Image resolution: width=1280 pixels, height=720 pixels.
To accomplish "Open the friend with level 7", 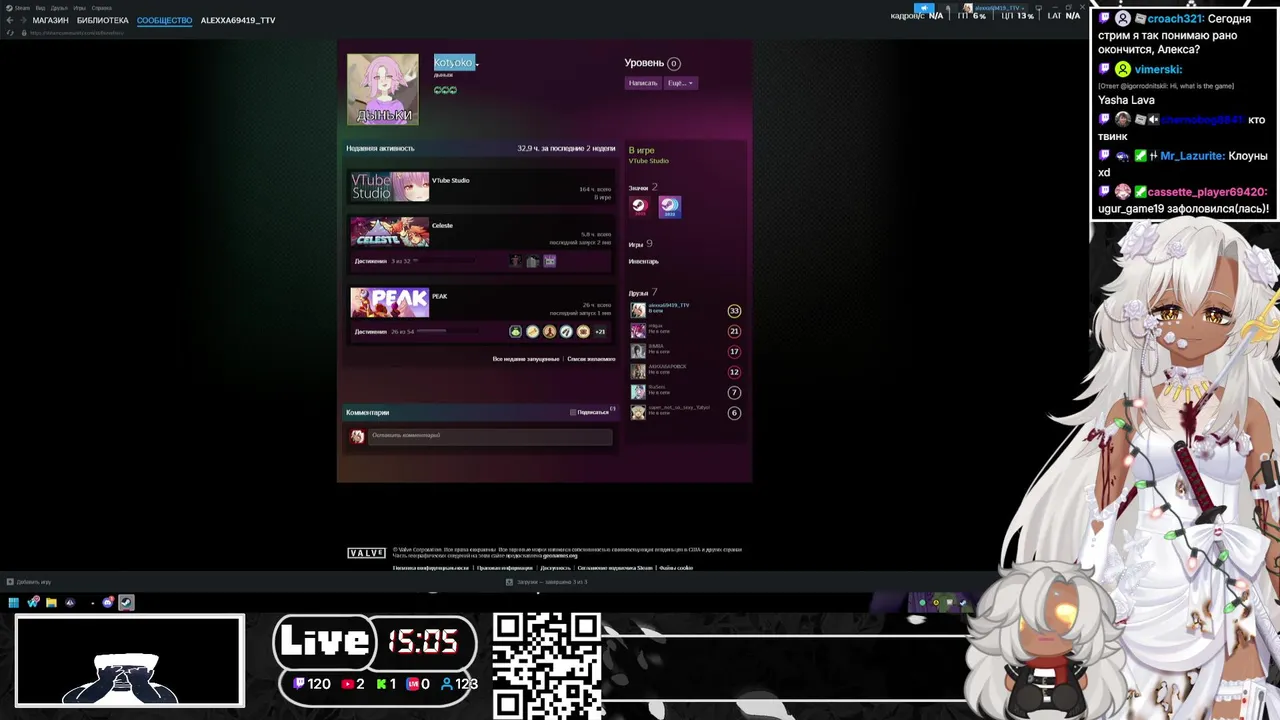I will click(686, 392).
